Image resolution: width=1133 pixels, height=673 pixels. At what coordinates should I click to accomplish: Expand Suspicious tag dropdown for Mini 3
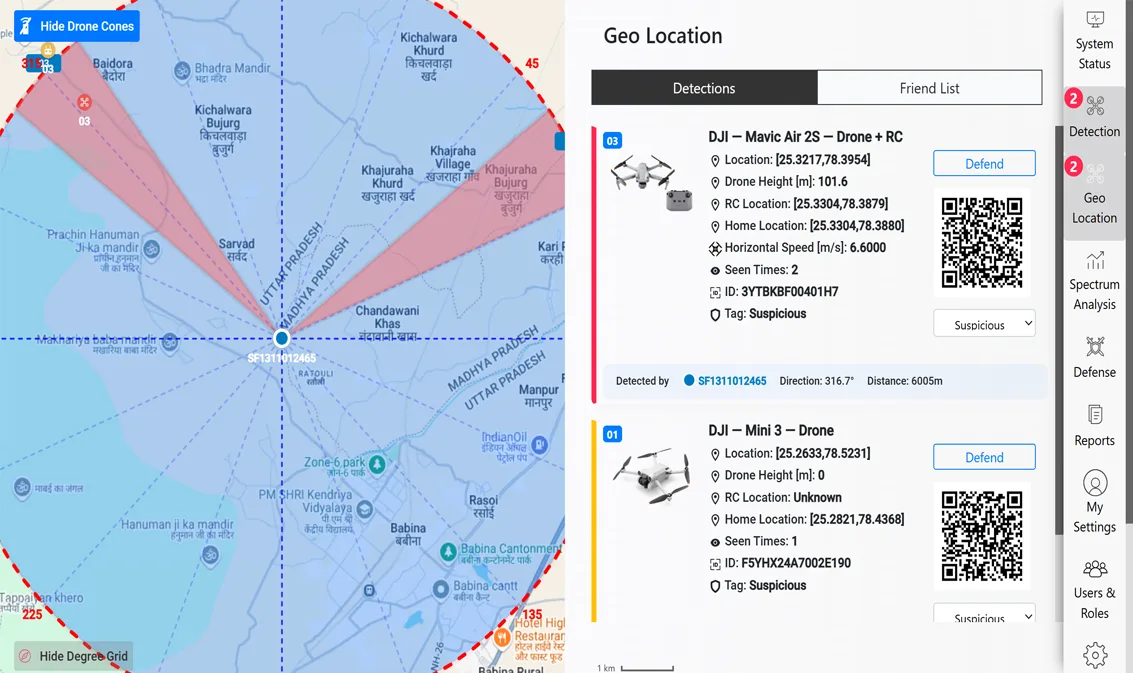pyautogui.click(x=984, y=614)
